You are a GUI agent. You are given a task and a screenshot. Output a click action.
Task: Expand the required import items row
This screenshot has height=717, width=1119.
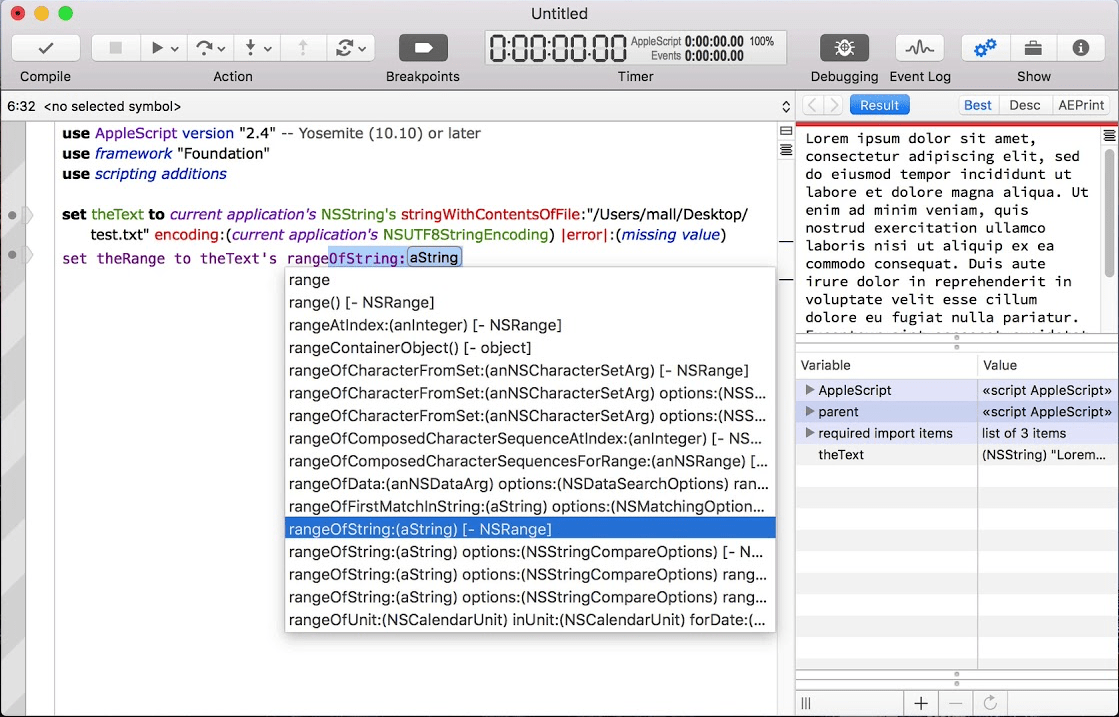[x=809, y=433]
